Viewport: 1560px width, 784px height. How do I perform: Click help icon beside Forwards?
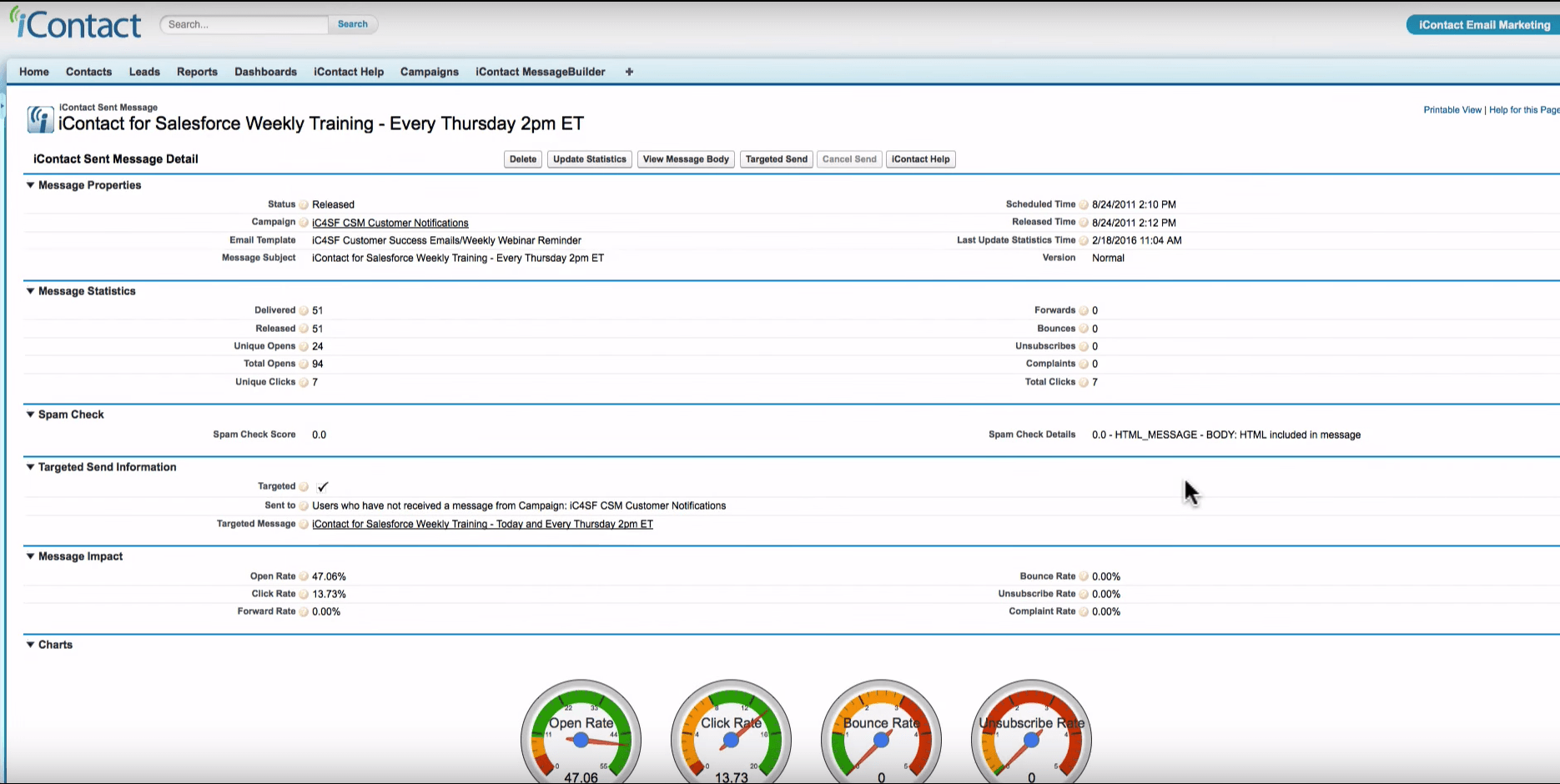point(1084,311)
